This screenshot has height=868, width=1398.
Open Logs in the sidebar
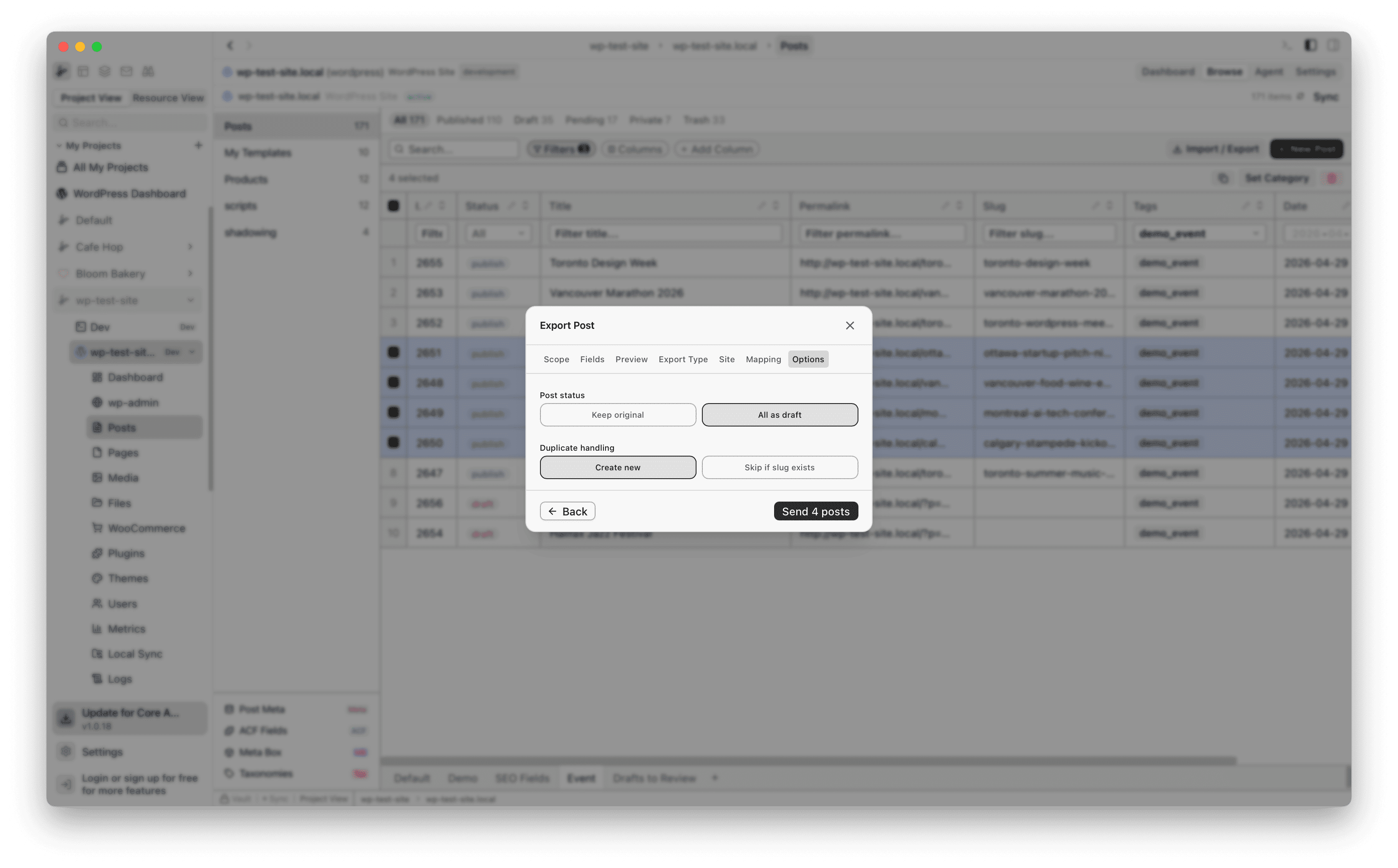click(x=119, y=679)
